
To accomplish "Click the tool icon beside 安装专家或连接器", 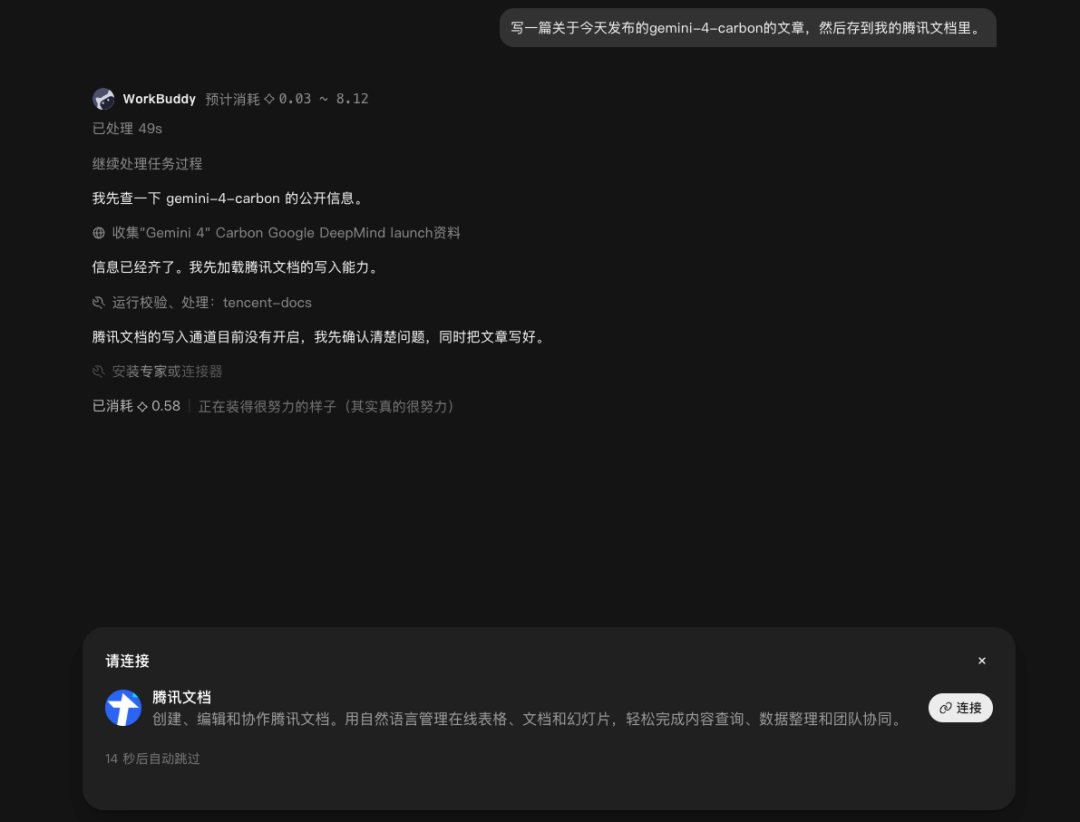I will click(x=98, y=371).
